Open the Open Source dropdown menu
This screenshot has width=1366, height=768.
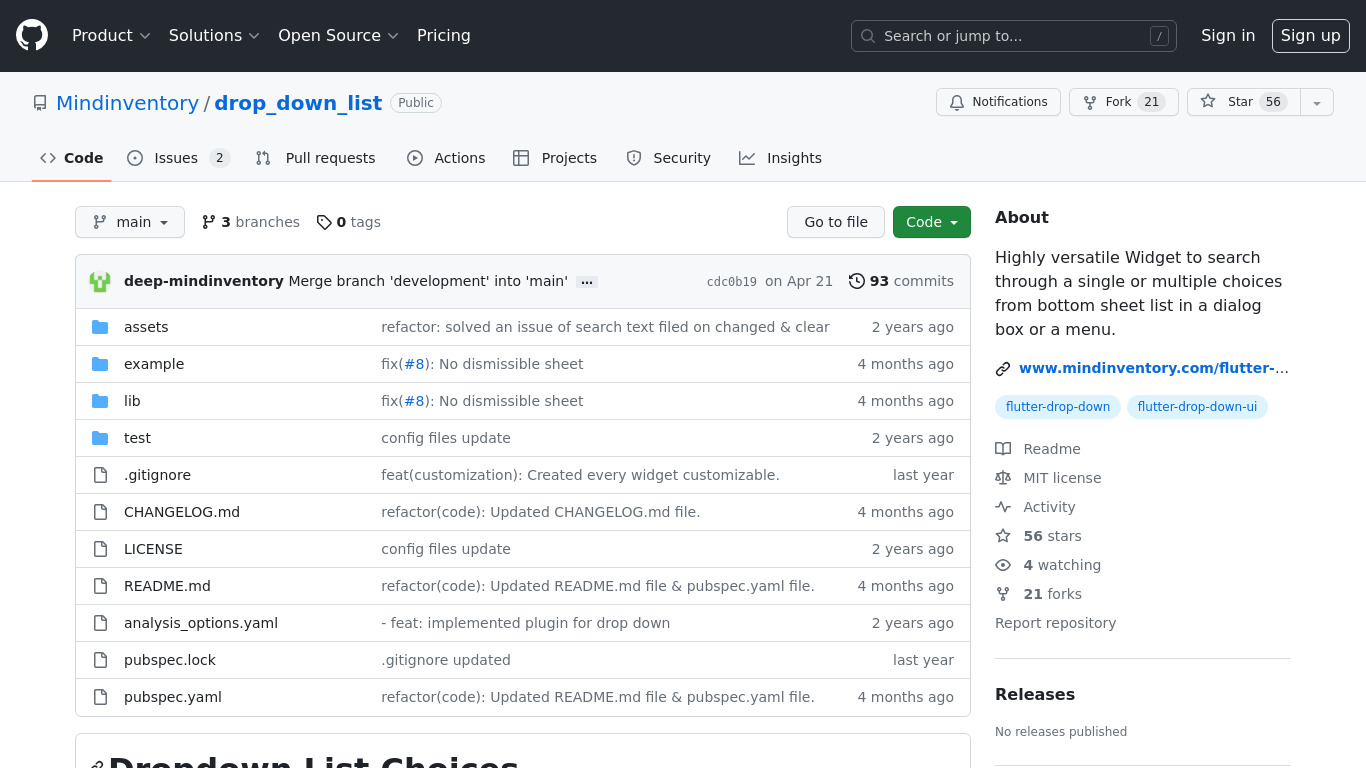point(338,35)
